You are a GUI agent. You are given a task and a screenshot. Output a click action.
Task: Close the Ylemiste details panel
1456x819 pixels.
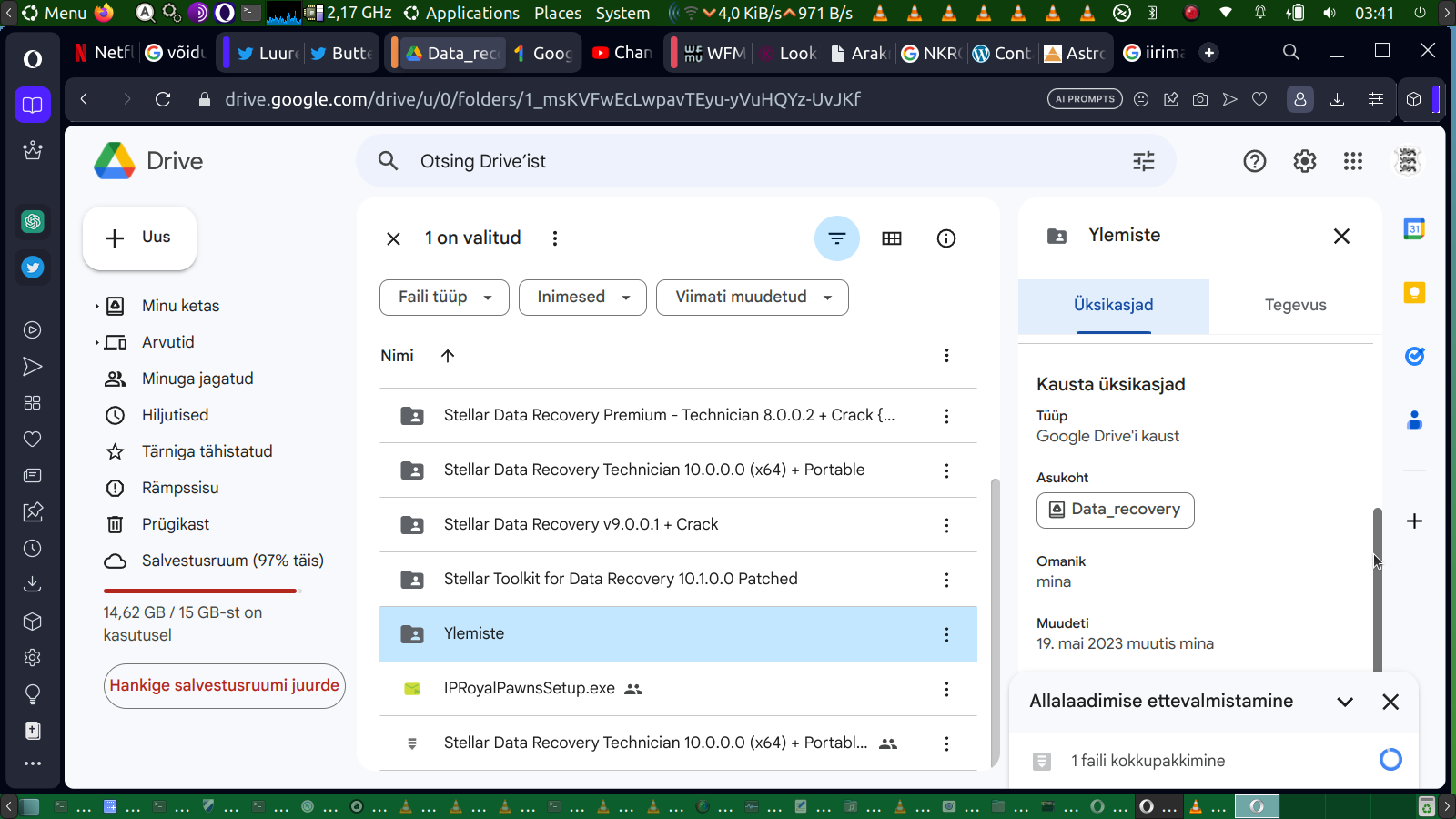[1341, 237]
